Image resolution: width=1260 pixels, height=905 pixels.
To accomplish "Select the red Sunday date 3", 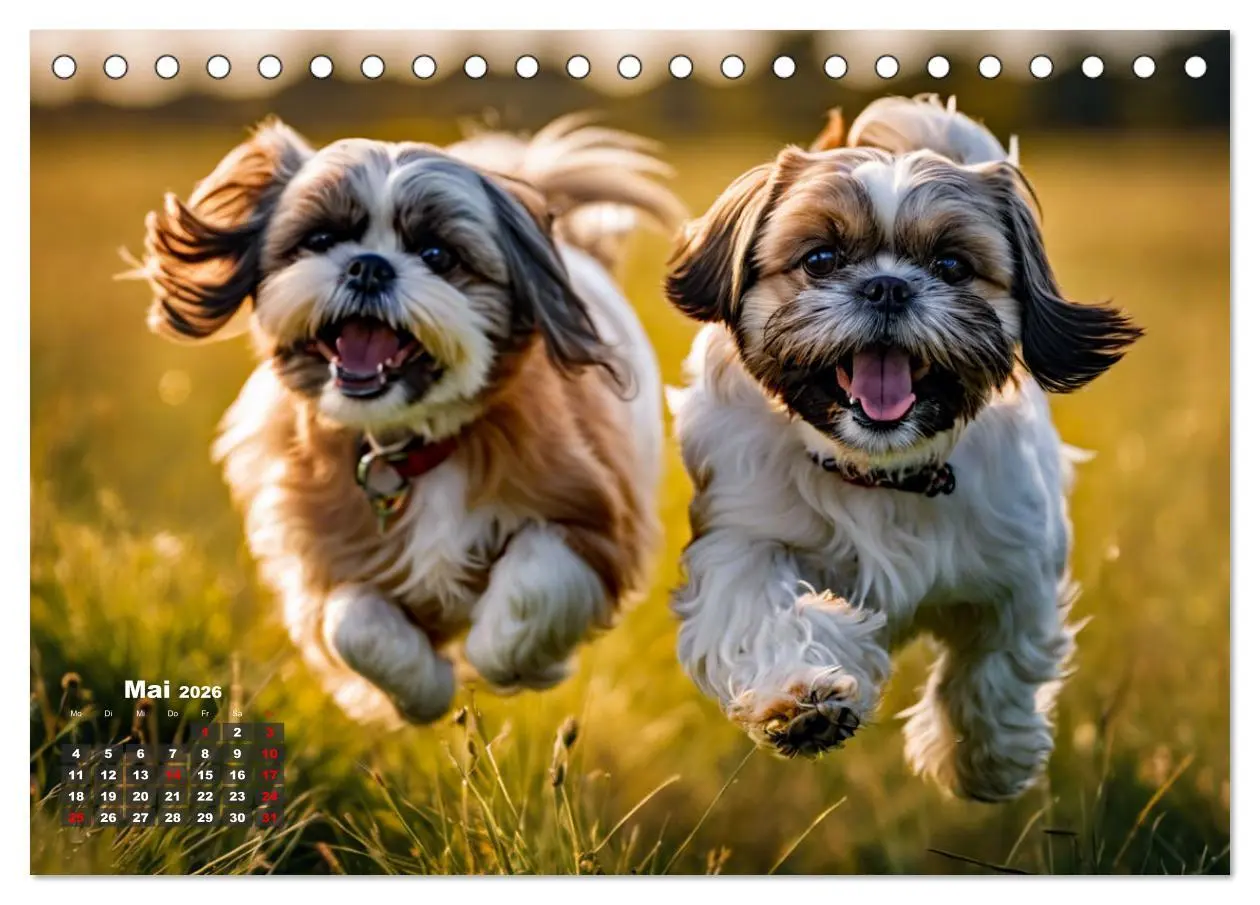I will [x=269, y=732].
